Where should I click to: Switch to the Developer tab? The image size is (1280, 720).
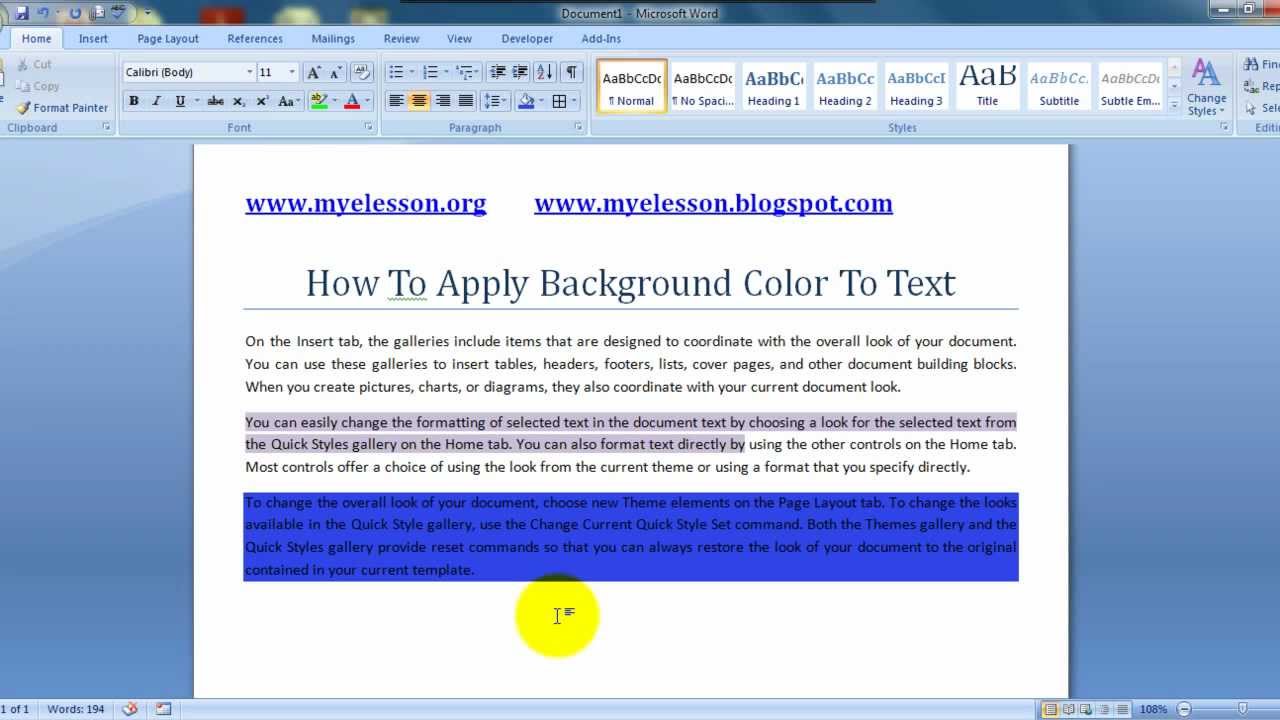[x=527, y=38]
